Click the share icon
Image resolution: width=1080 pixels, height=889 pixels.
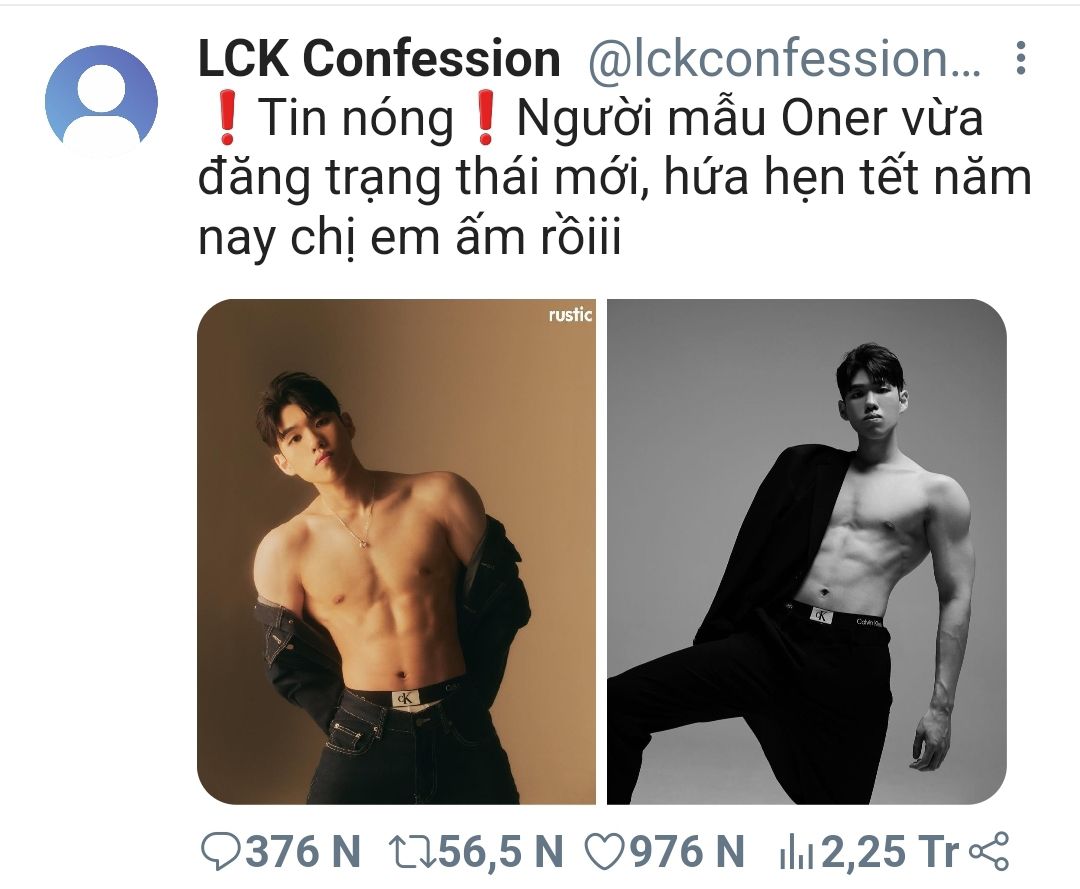point(989,851)
